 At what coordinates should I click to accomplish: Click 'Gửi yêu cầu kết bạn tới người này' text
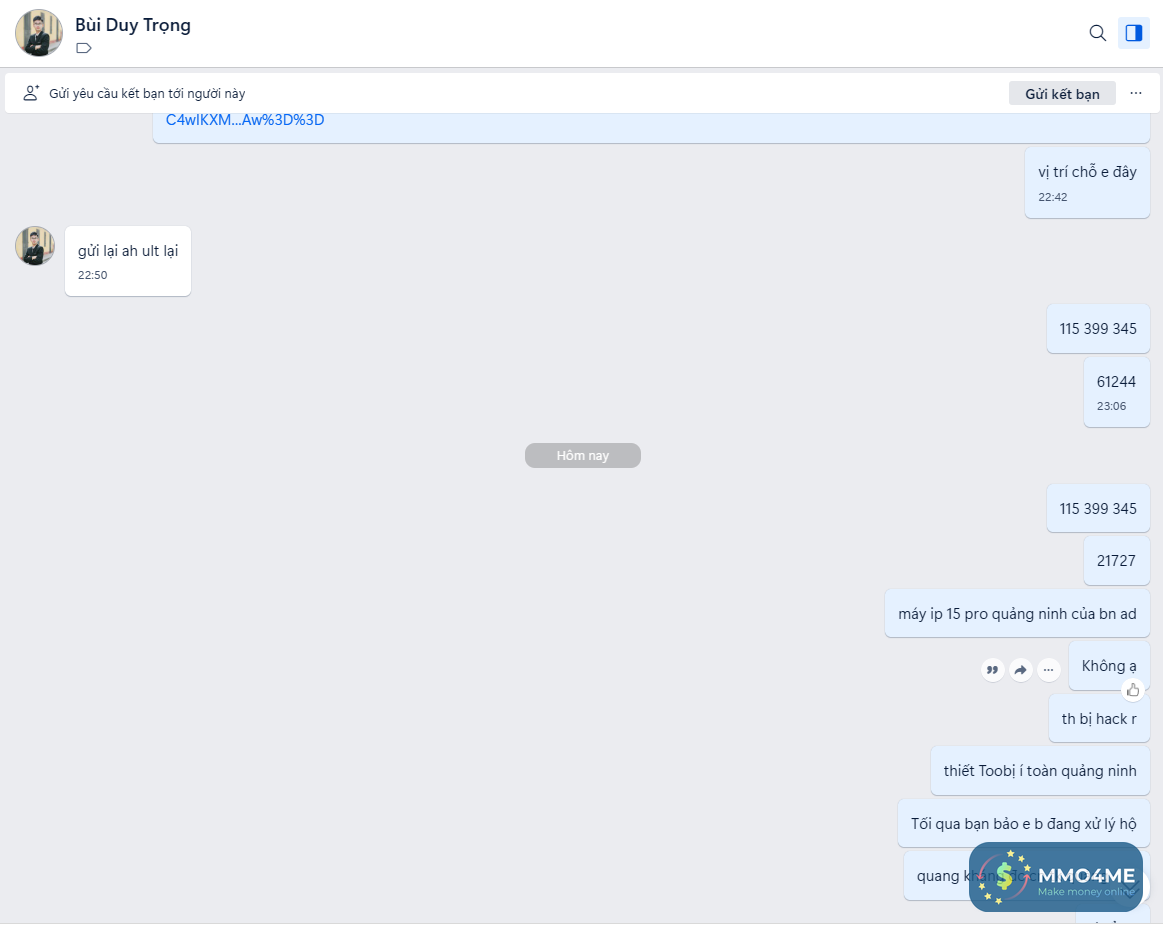pos(147,93)
